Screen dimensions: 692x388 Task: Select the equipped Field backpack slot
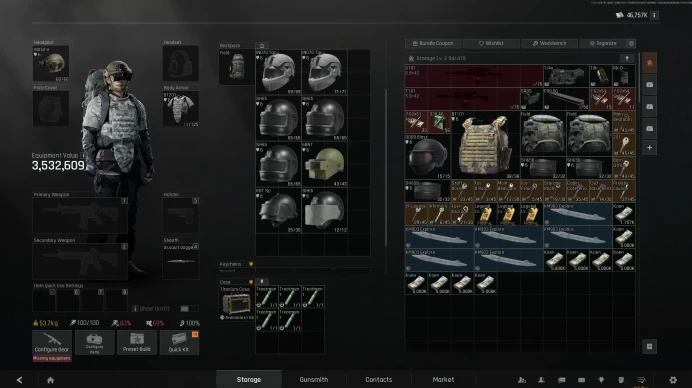click(x=237, y=67)
